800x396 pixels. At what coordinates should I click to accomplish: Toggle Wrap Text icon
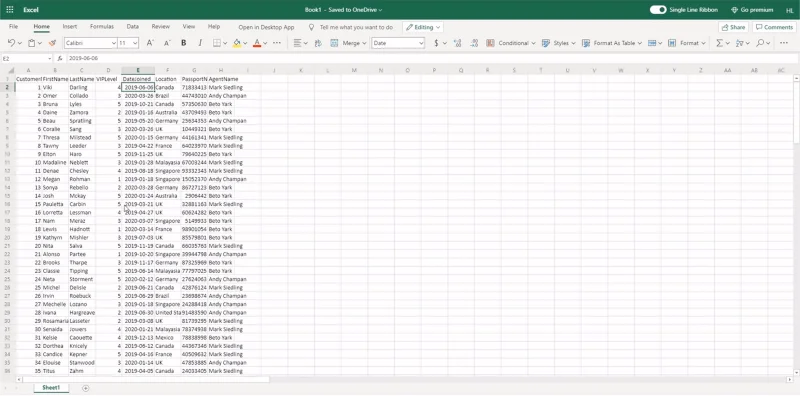coord(318,43)
